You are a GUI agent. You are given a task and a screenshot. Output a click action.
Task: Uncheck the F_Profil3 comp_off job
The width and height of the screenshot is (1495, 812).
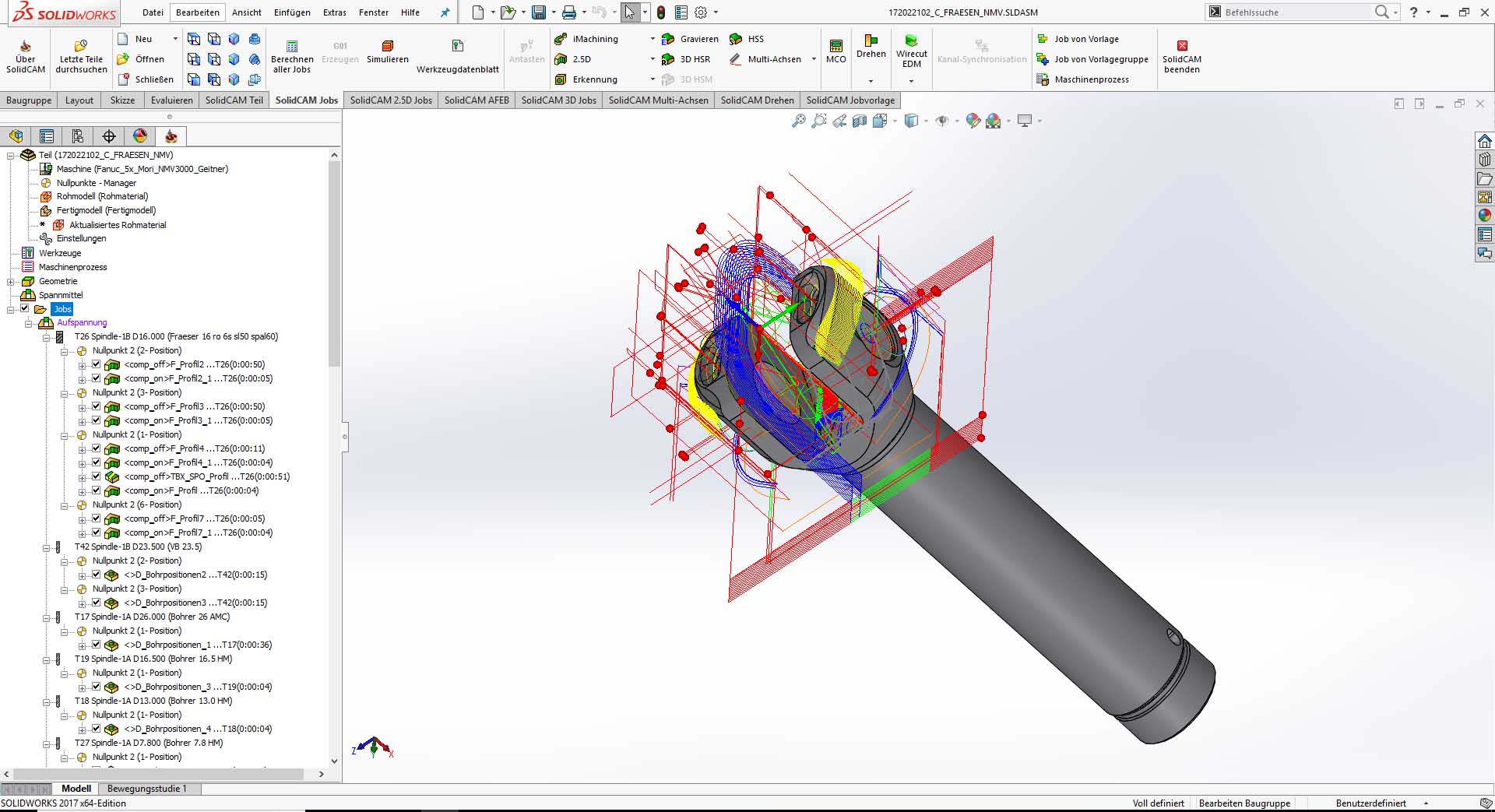(x=97, y=406)
